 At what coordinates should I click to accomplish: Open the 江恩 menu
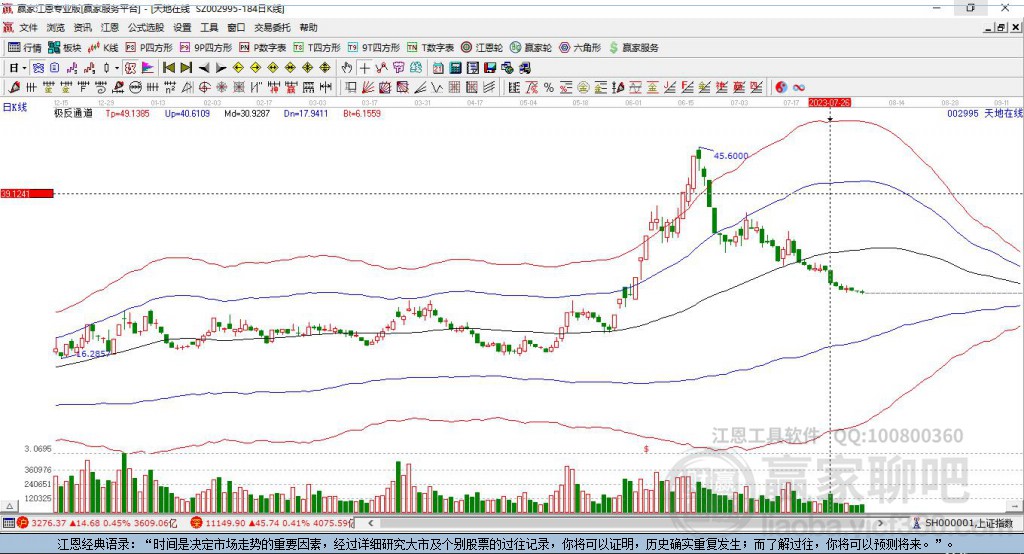pyautogui.click(x=110, y=27)
